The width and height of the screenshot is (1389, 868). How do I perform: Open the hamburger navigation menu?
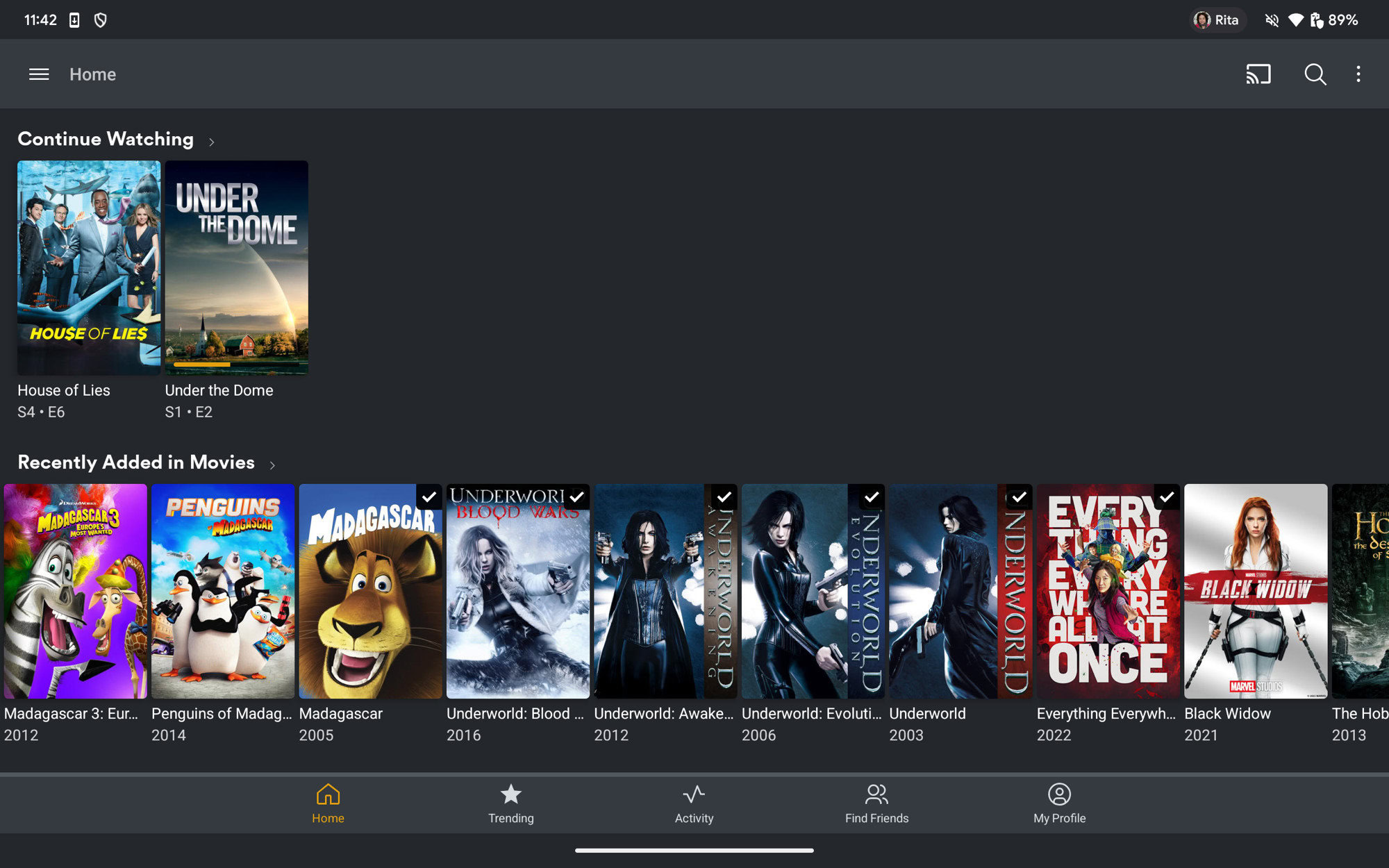[39, 74]
